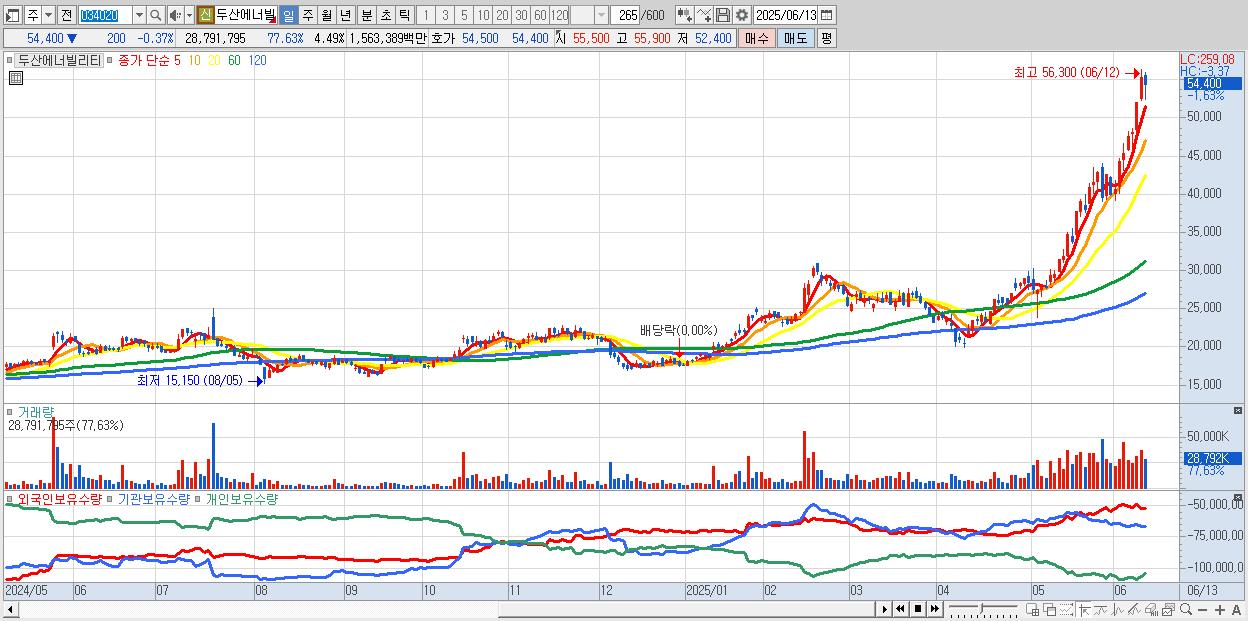This screenshot has height=621, width=1248.
Task: Select the 일 daily period toggle
Action: (x=288, y=15)
